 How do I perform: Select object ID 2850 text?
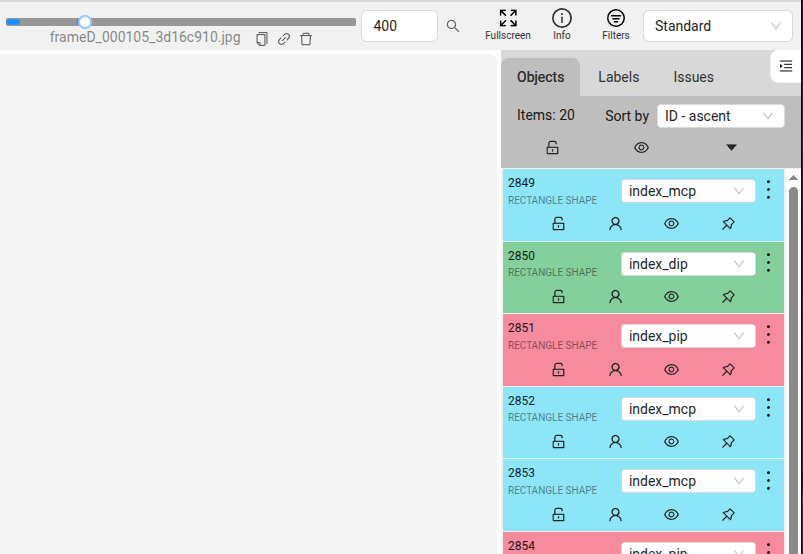[x=521, y=255]
